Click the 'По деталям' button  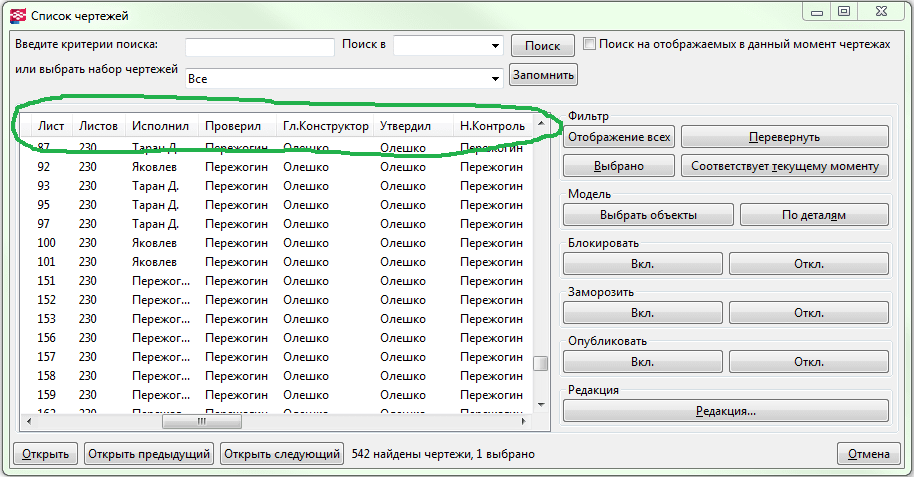click(x=814, y=215)
